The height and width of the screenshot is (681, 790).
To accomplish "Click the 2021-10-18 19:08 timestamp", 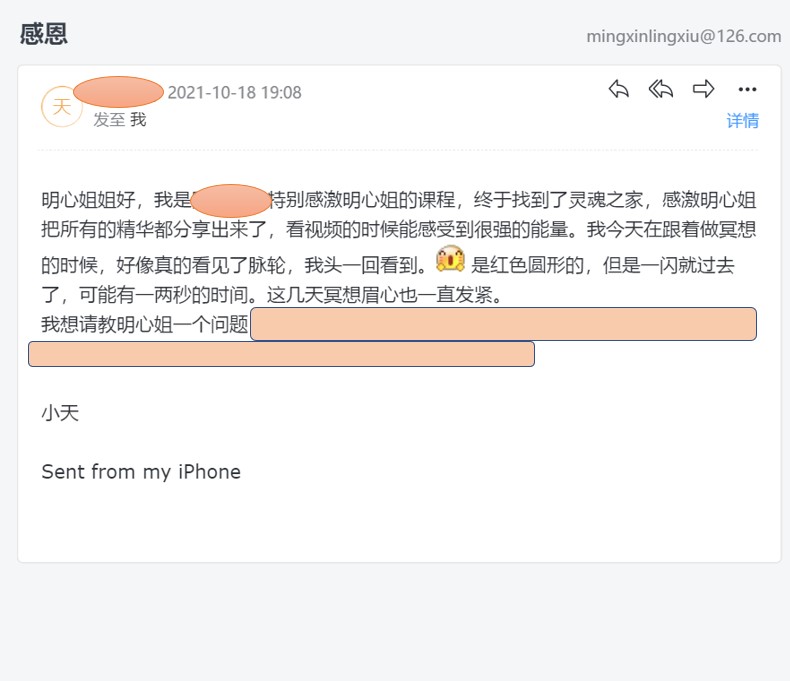I will pos(234,93).
